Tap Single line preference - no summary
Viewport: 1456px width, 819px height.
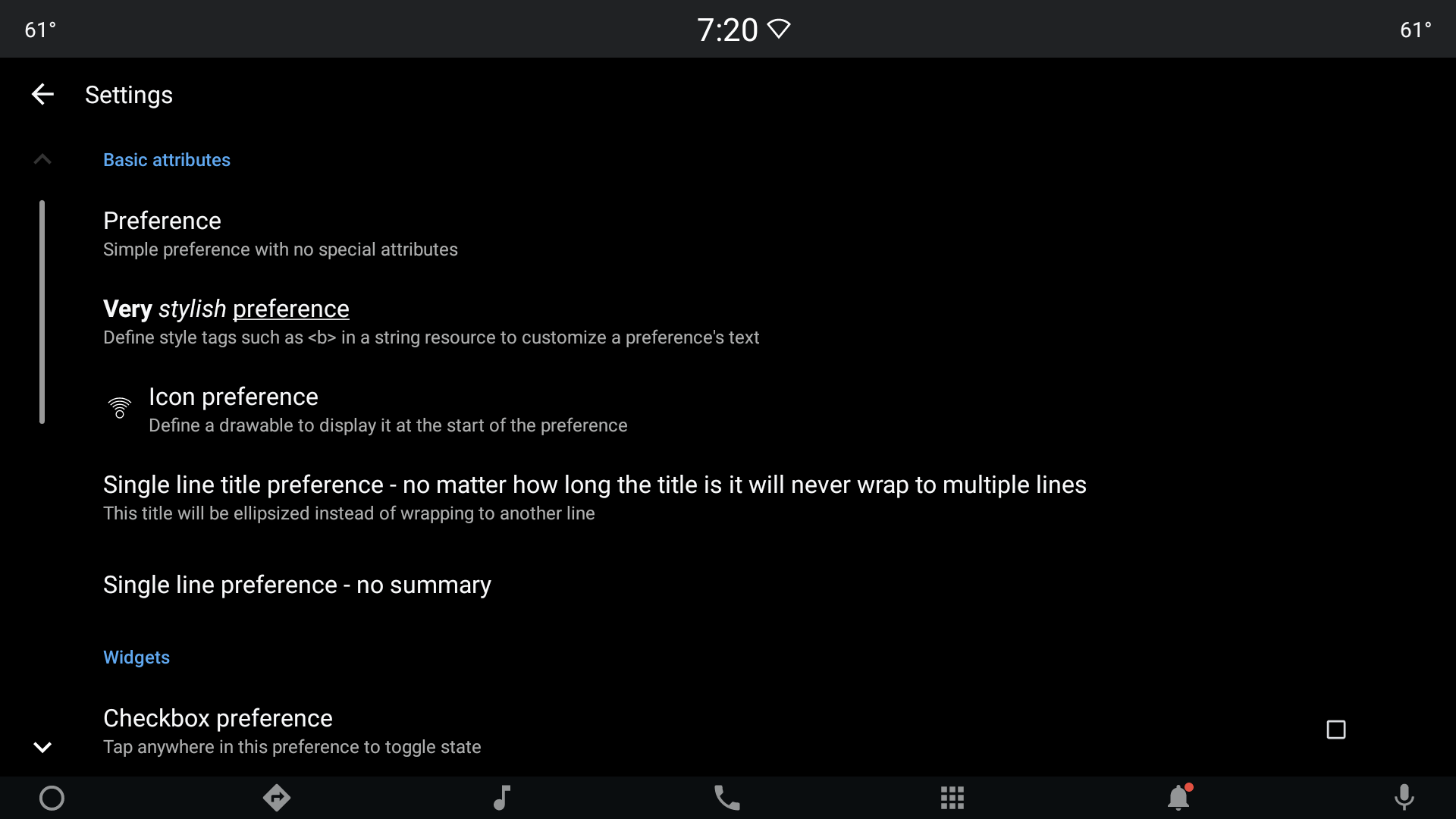tap(297, 584)
